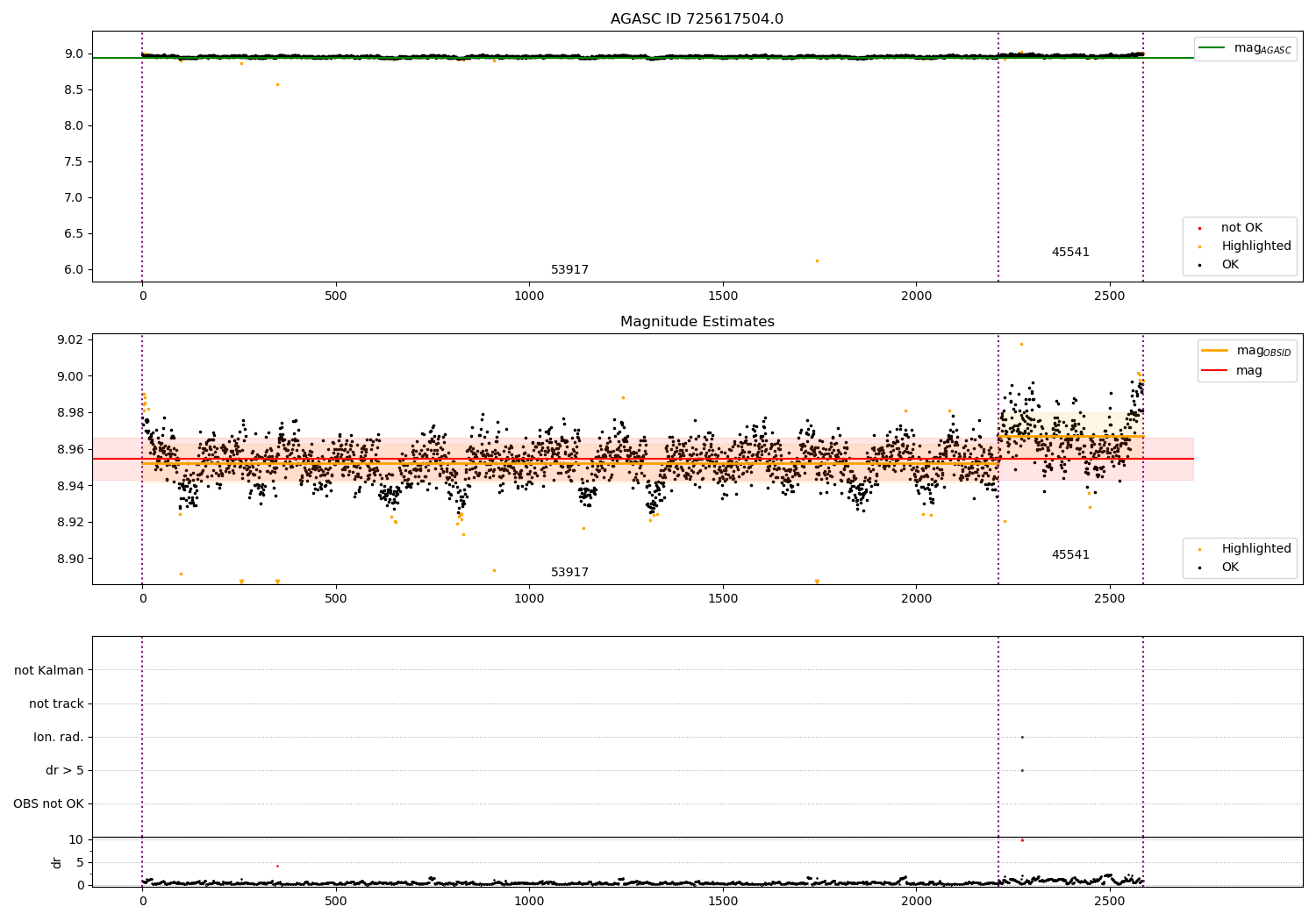The height and width of the screenshot is (921, 1316).
Task: Click the green mag_AGASC legend line sample
Action: click(x=1212, y=47)
